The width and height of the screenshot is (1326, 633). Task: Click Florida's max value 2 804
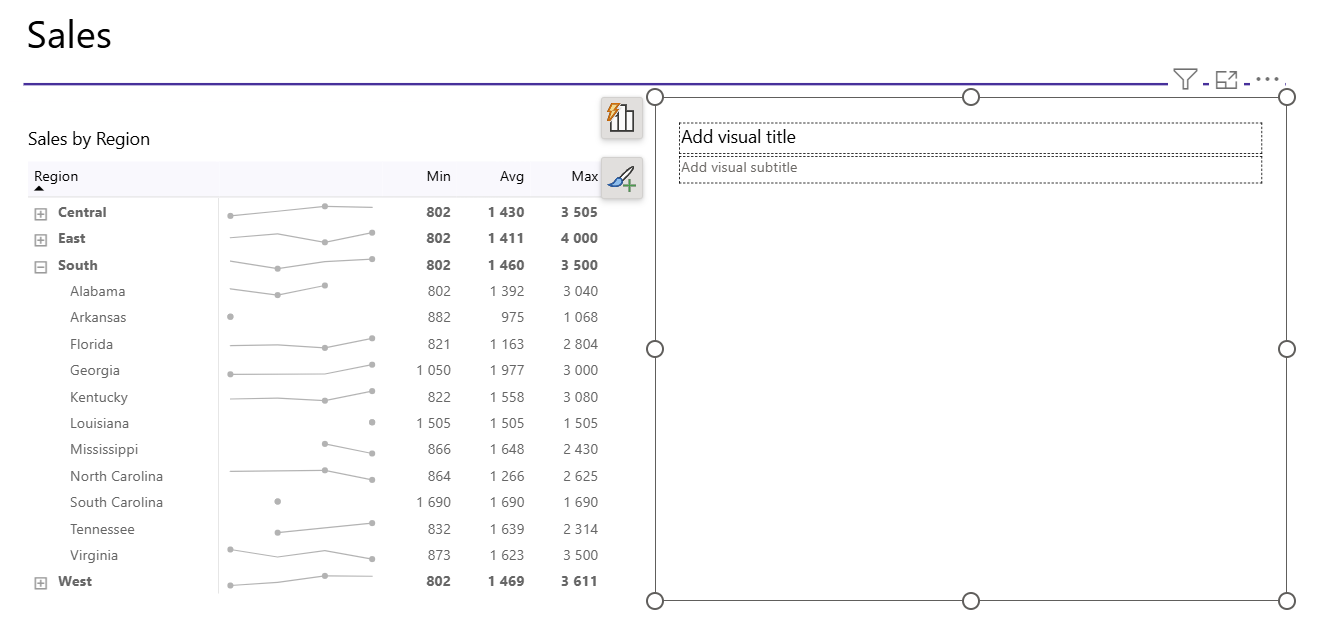(x=580, y=344)
